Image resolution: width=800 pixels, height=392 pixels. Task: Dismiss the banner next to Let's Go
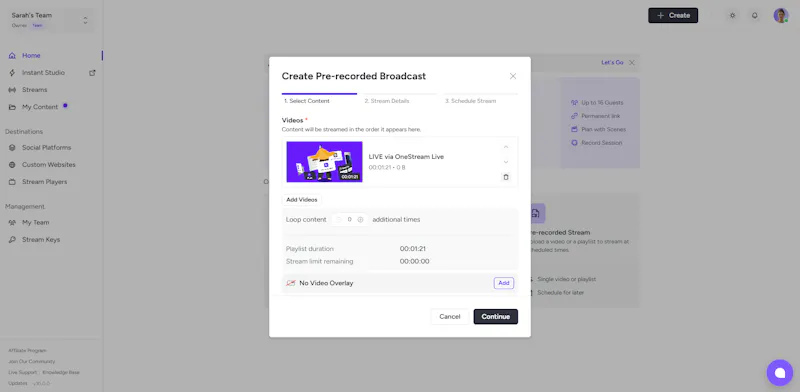click(x=632, y=63)
